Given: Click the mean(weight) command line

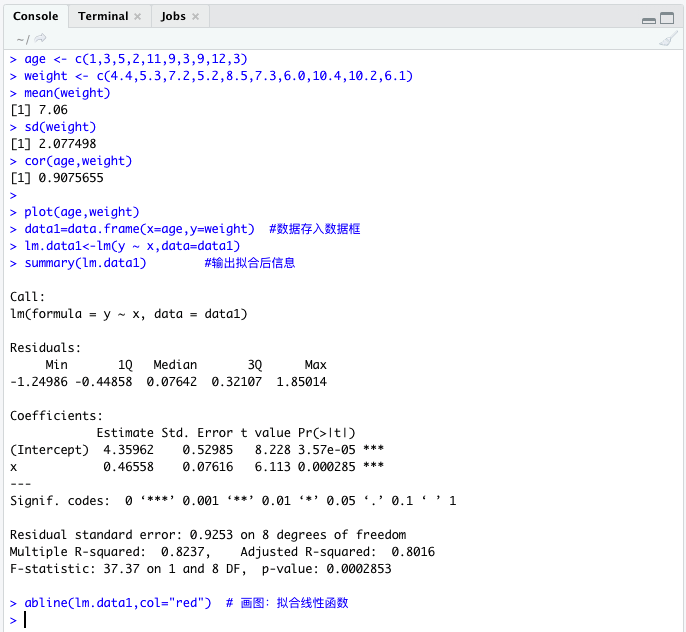Looking at the screenshot, I should point(67,93).
